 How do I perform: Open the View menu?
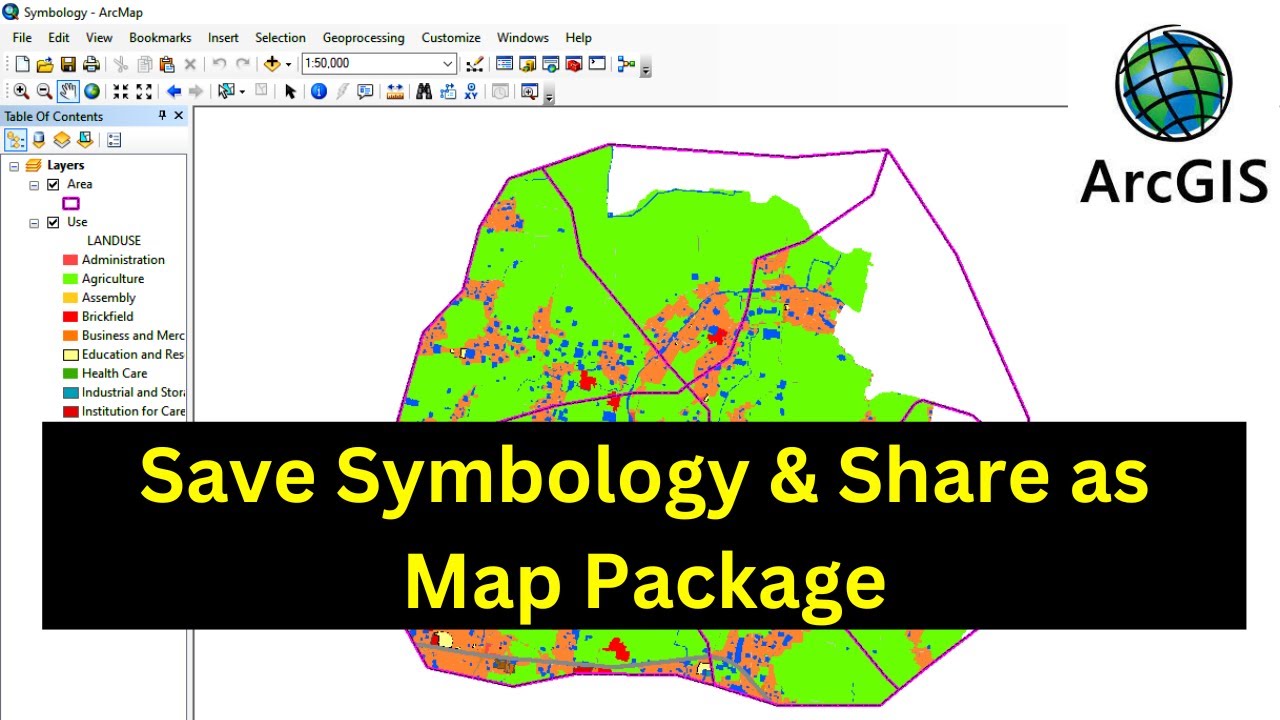[99, 38]
